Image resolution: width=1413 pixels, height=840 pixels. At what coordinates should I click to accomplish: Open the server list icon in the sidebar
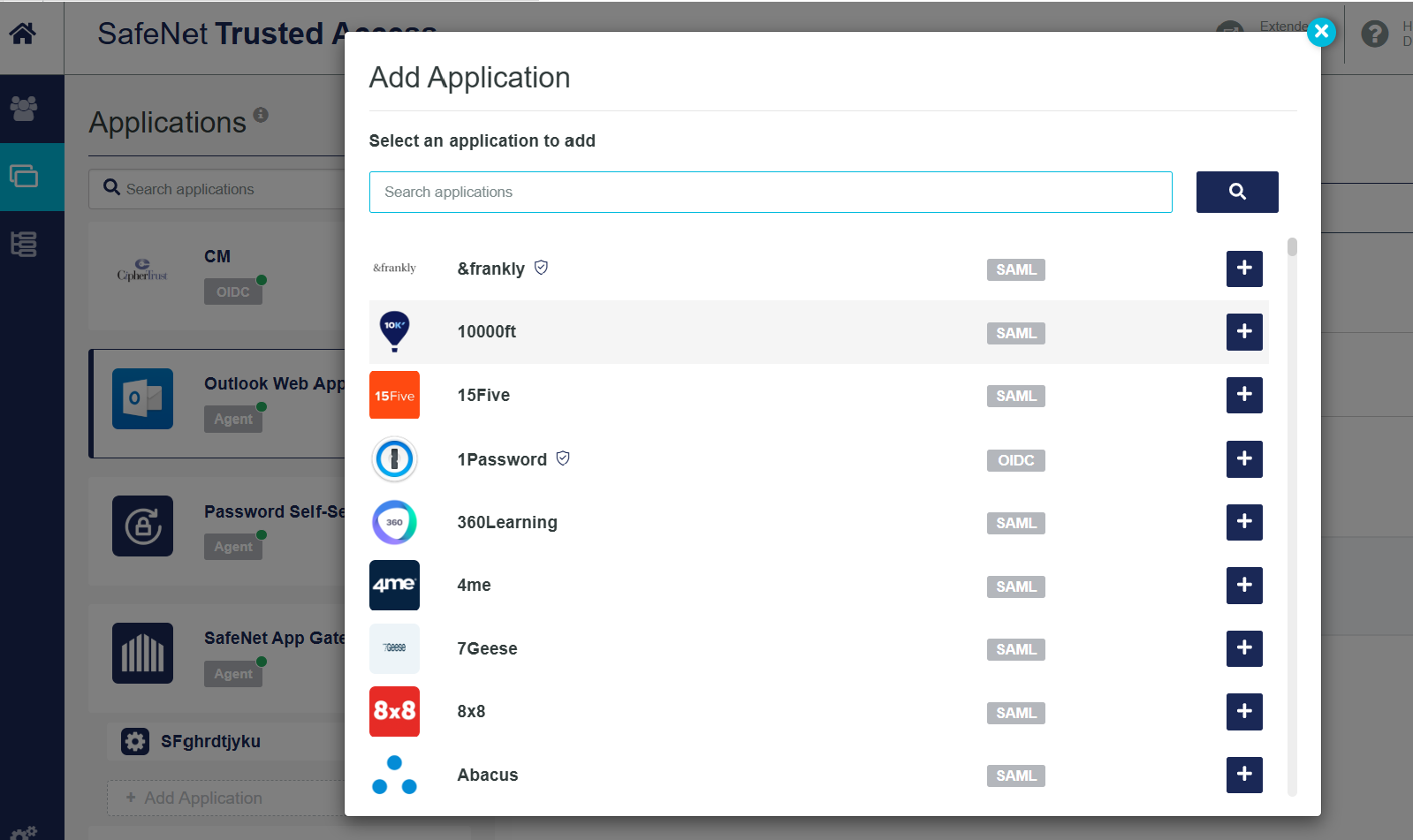(24, 244)
